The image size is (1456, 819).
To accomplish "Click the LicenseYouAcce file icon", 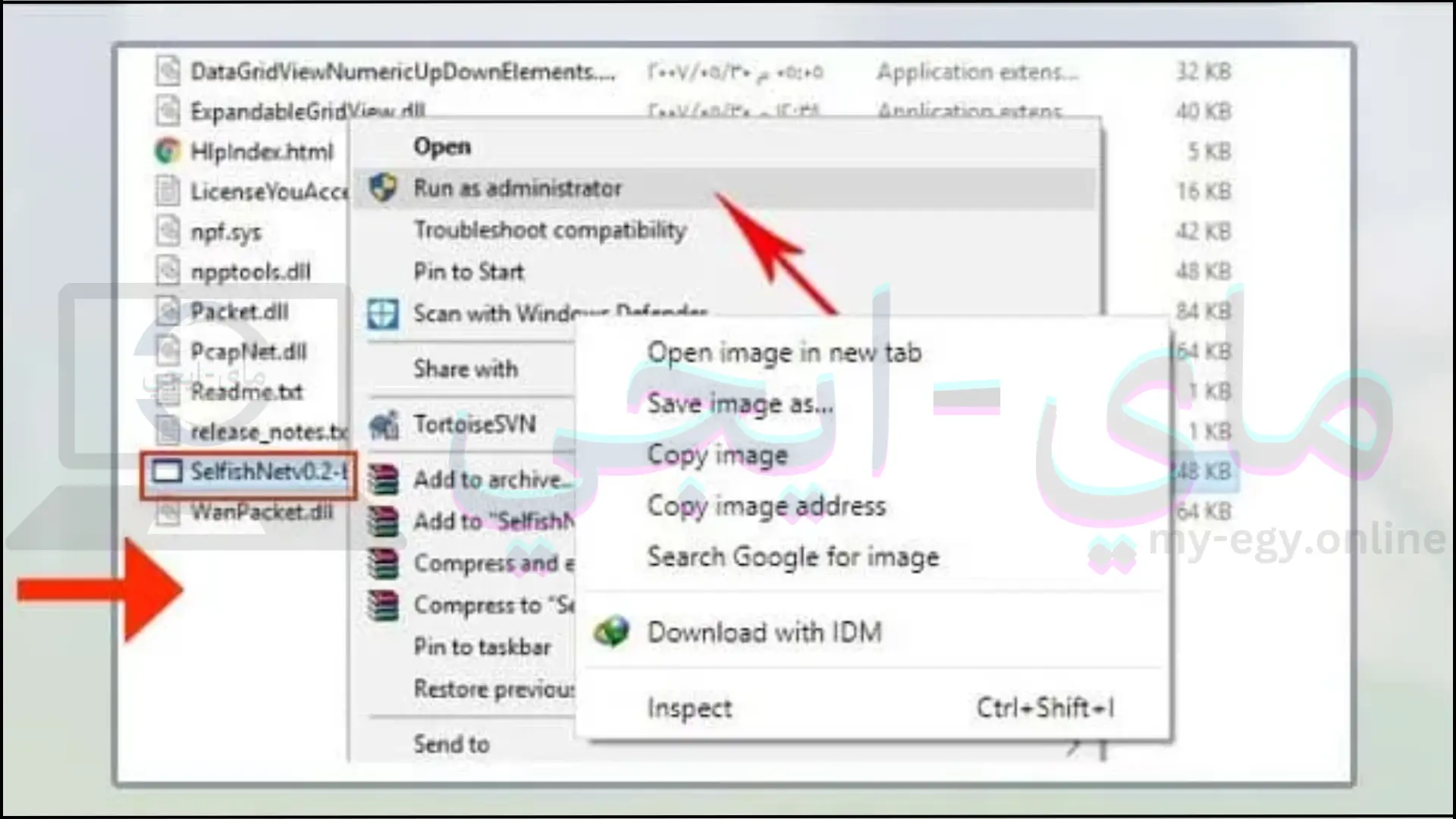I will point(168,191).
